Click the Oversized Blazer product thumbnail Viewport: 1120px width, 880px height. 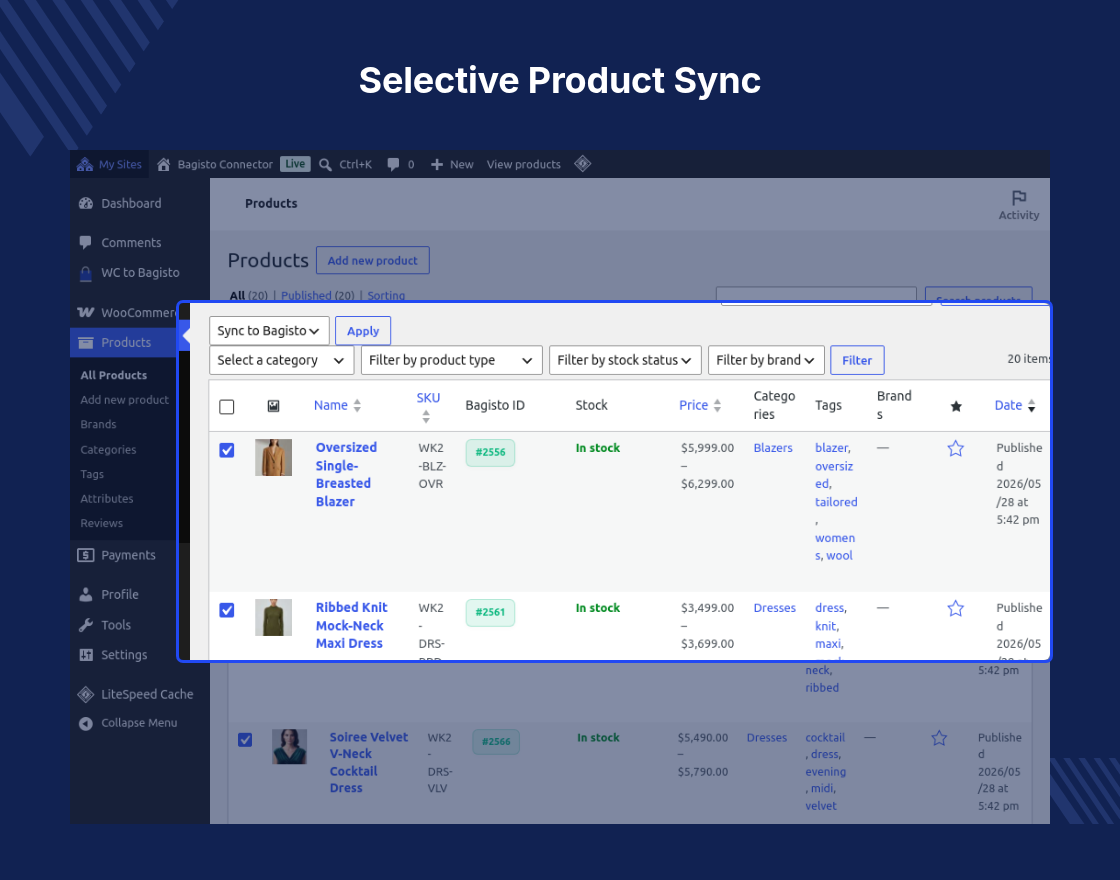[274, 457]
